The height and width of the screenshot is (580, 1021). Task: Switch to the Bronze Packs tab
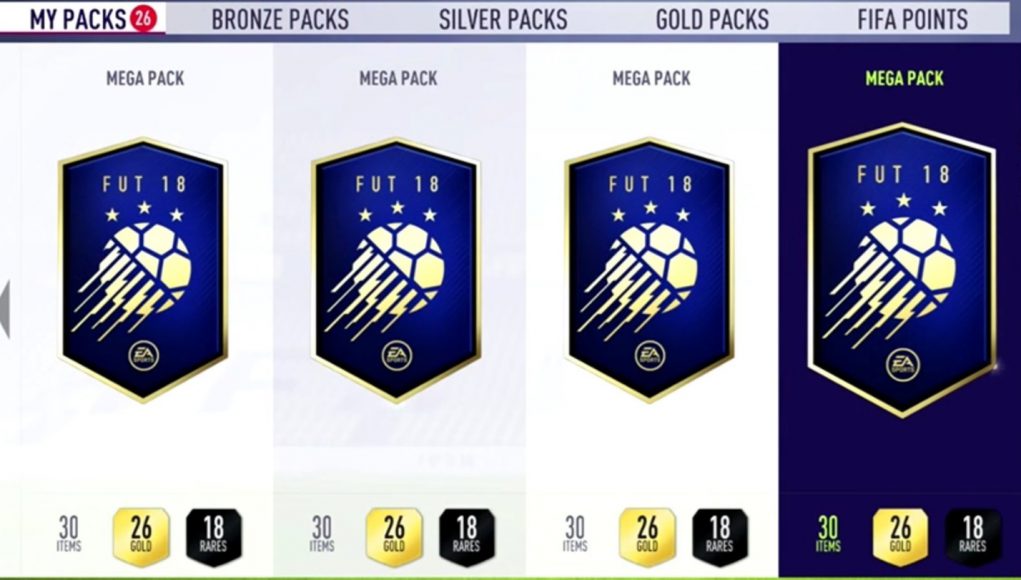(x=280, y=20)
